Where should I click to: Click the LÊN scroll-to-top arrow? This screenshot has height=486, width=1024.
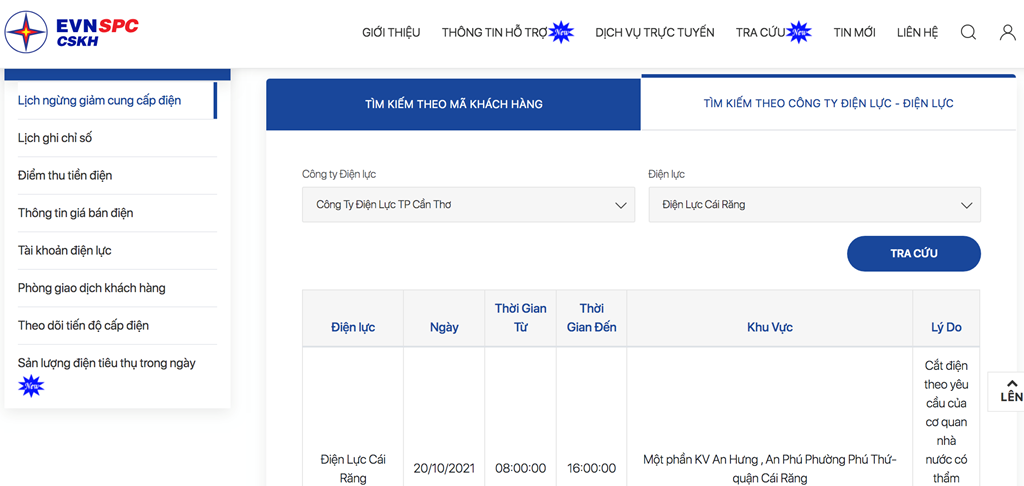click(1010, 391)
